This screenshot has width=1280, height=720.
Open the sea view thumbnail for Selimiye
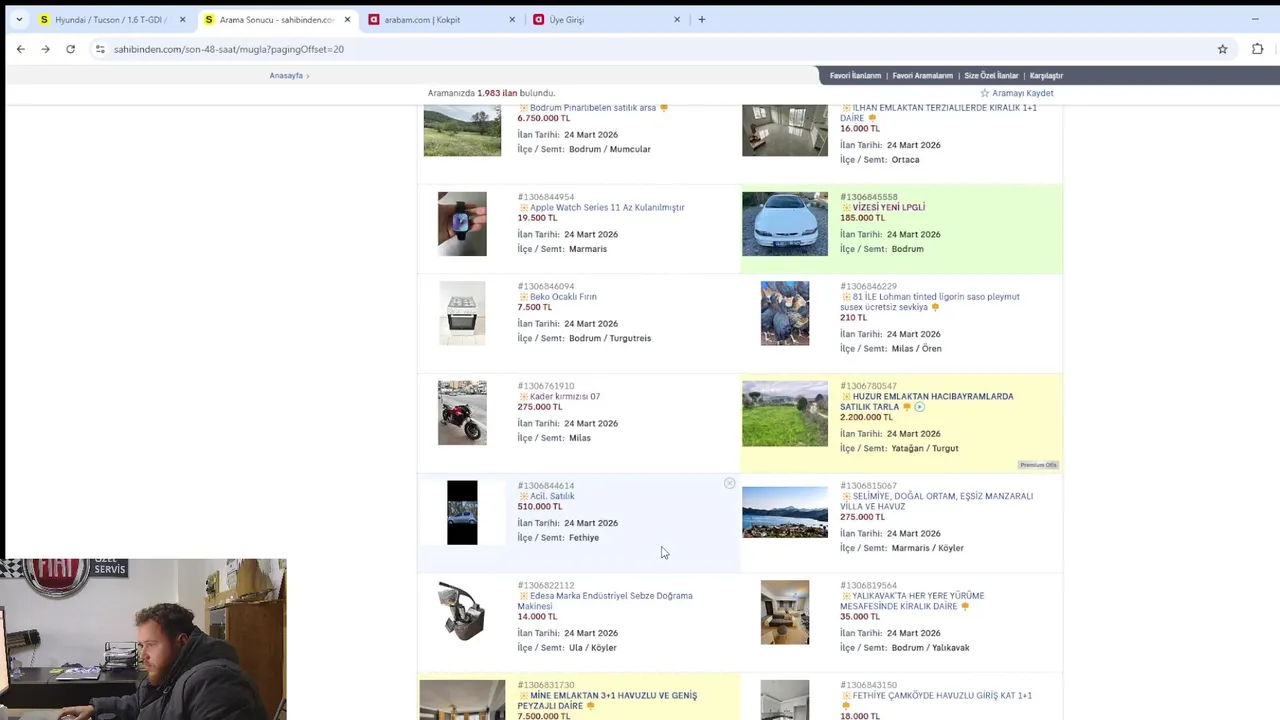[x=785, y=513]
